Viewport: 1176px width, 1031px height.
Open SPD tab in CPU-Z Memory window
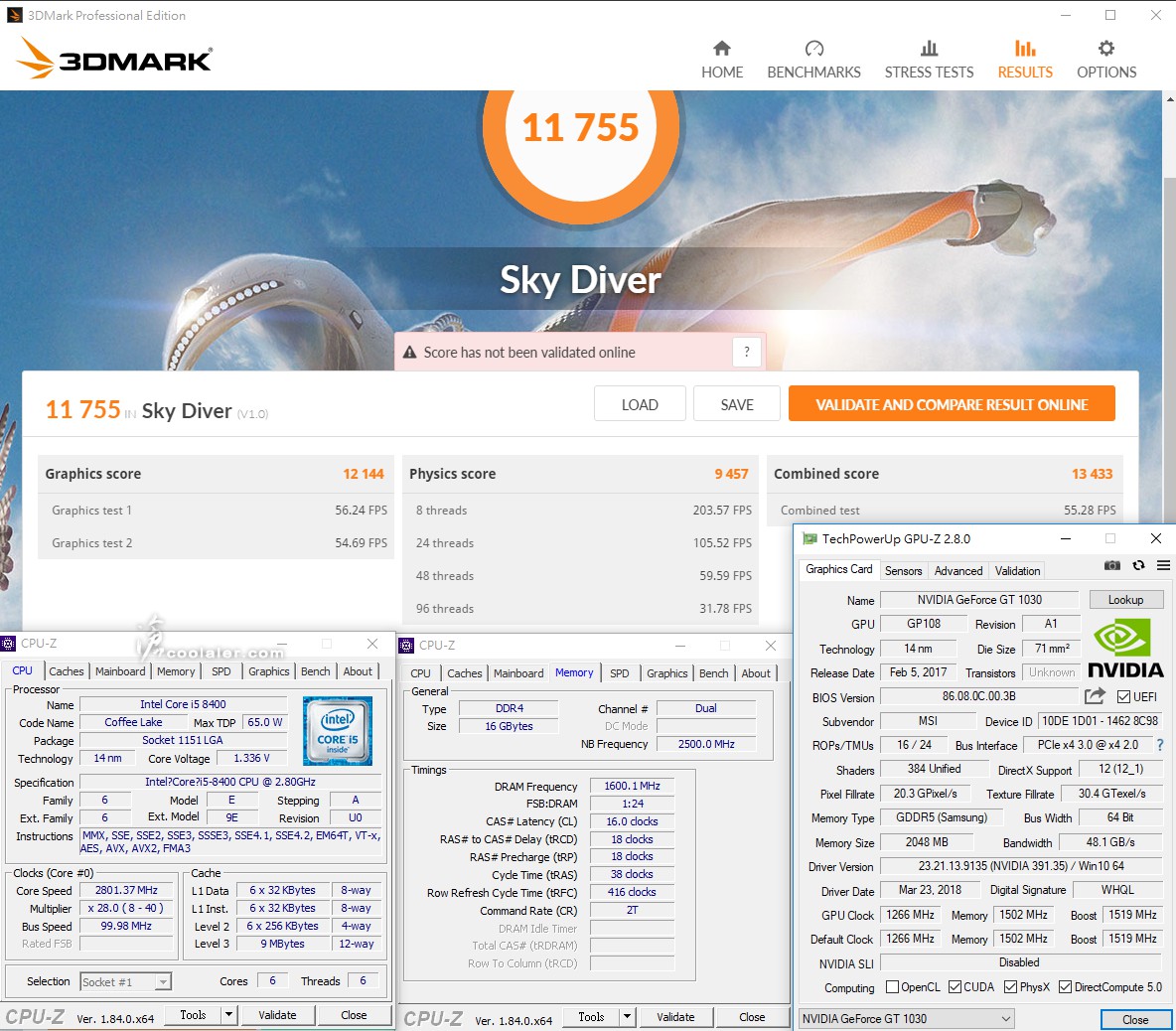(x=620, y=673)
